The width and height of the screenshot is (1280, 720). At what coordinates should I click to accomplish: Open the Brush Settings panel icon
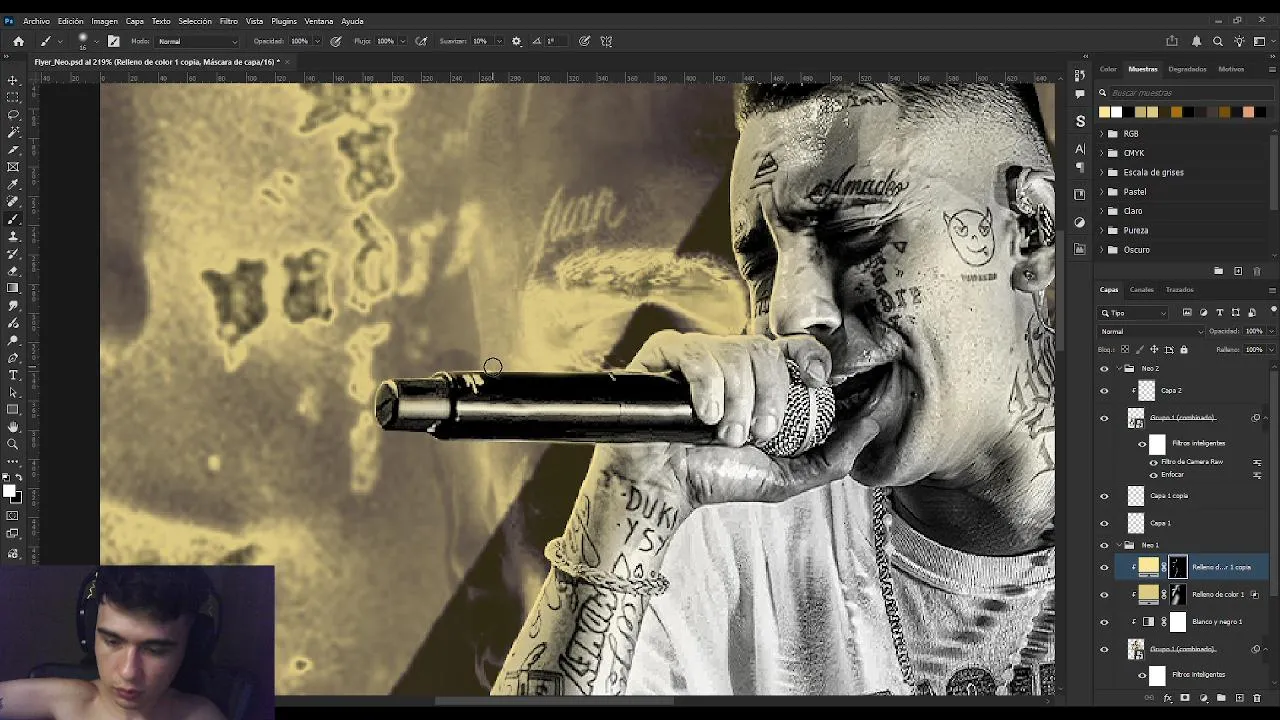coord(113,41)
